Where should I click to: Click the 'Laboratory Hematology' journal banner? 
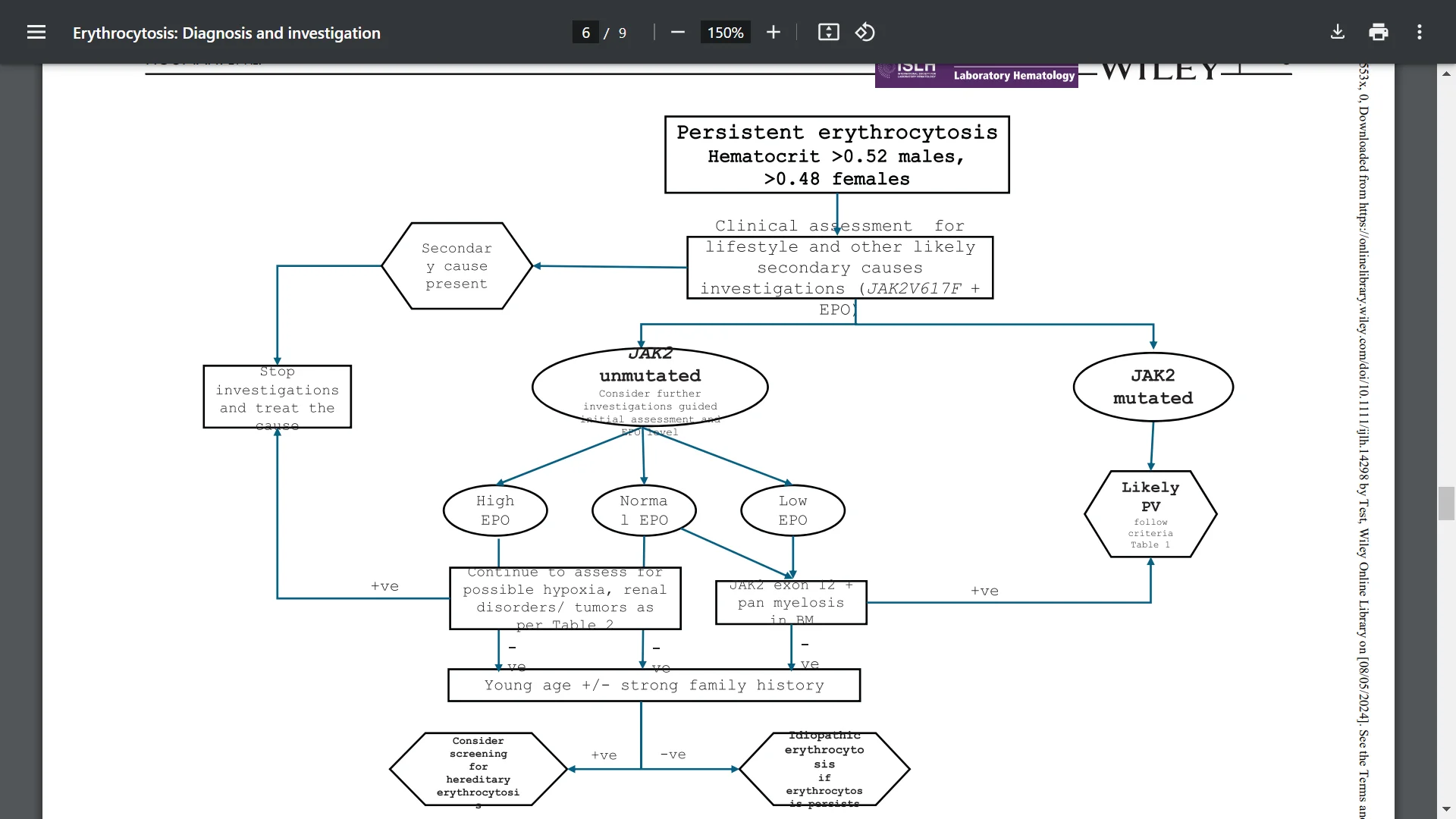(x=977, y=75)
